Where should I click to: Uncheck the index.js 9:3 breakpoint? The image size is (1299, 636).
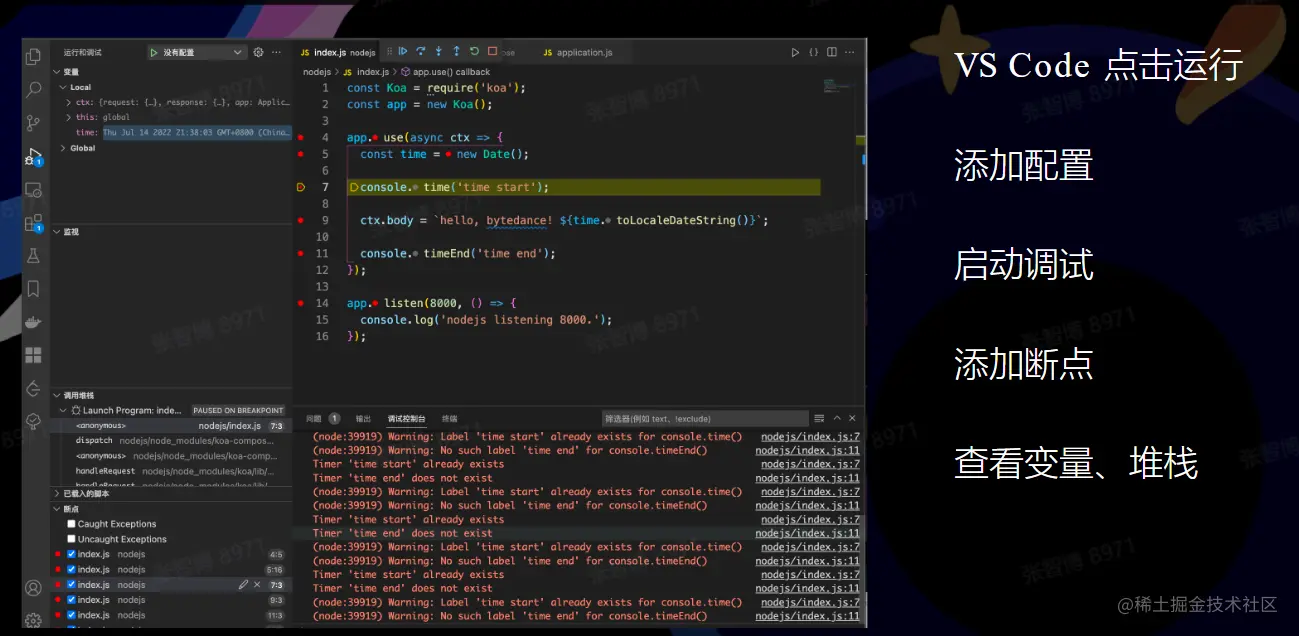[x=72, y=600]
